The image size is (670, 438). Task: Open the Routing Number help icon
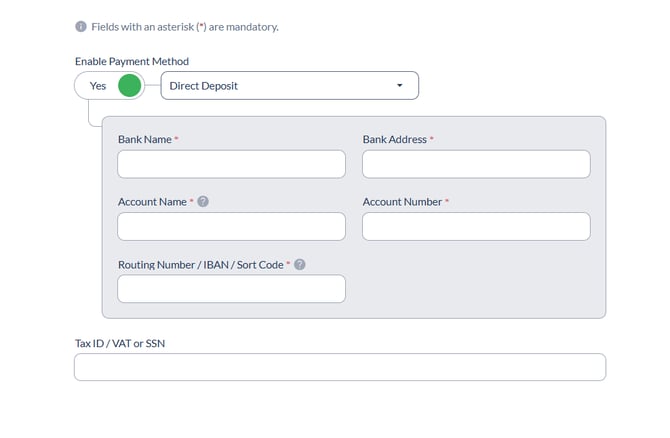tap(300, 265)
